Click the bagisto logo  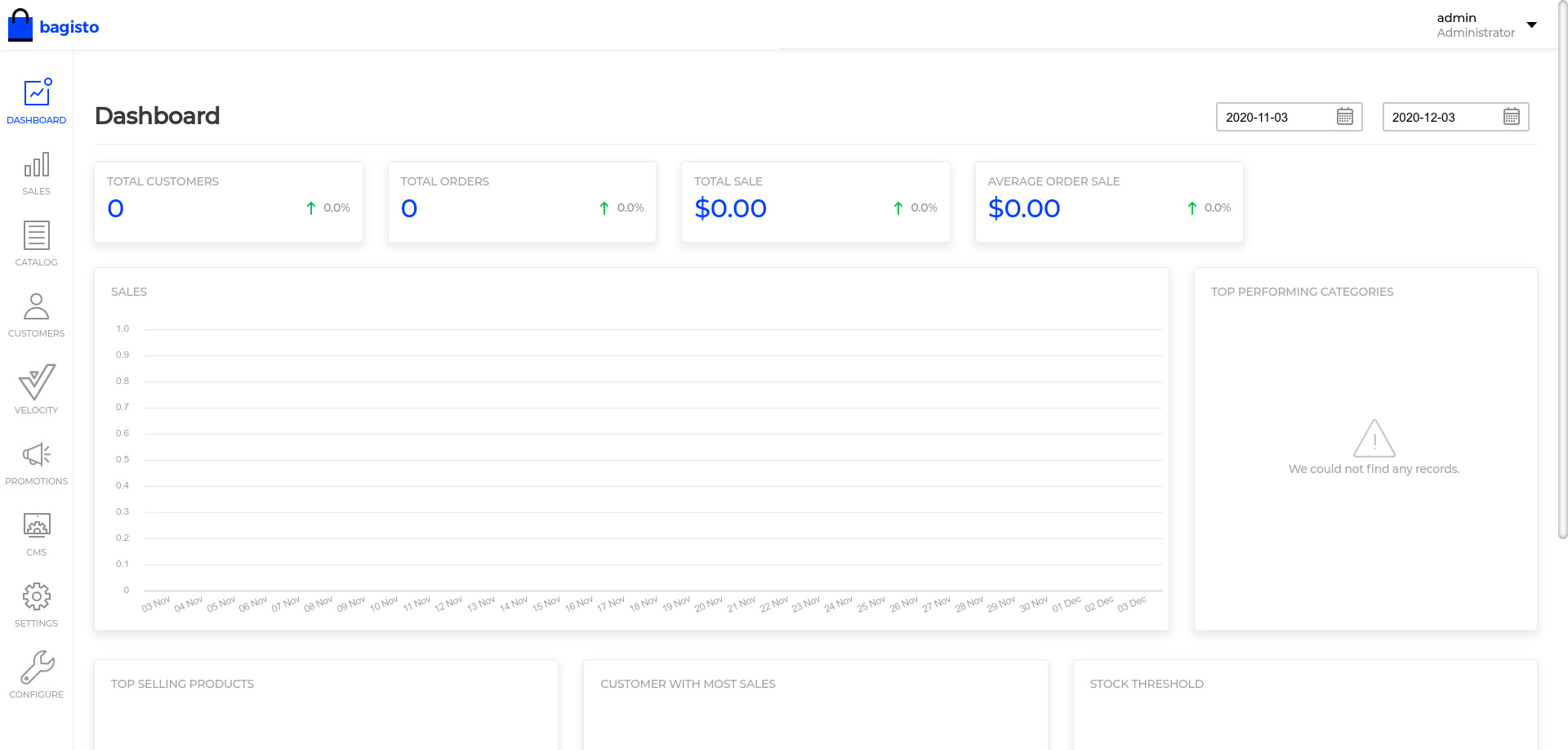point(54,26)
